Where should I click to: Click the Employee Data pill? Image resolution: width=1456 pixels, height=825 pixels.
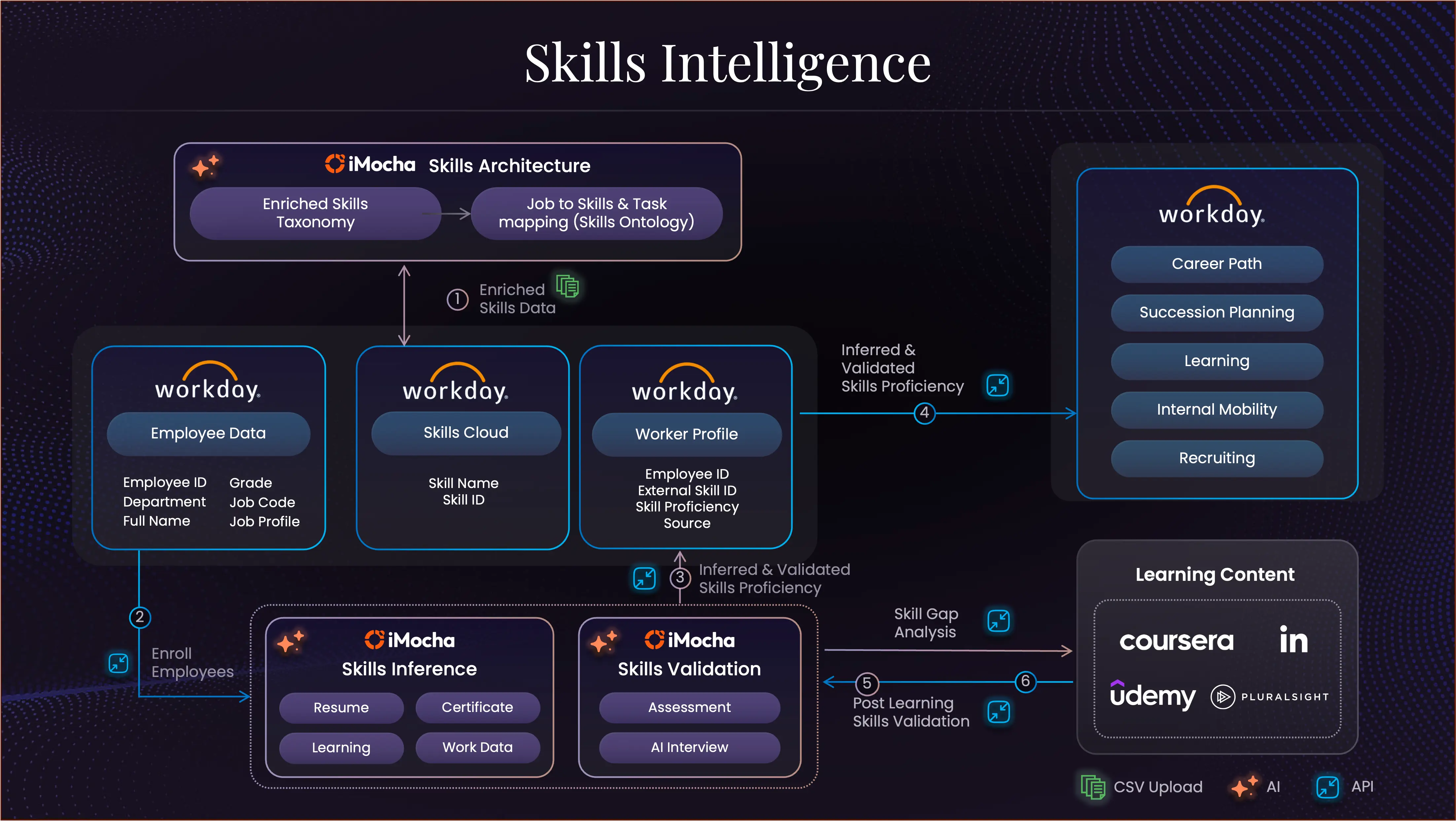tap(208, 433)
